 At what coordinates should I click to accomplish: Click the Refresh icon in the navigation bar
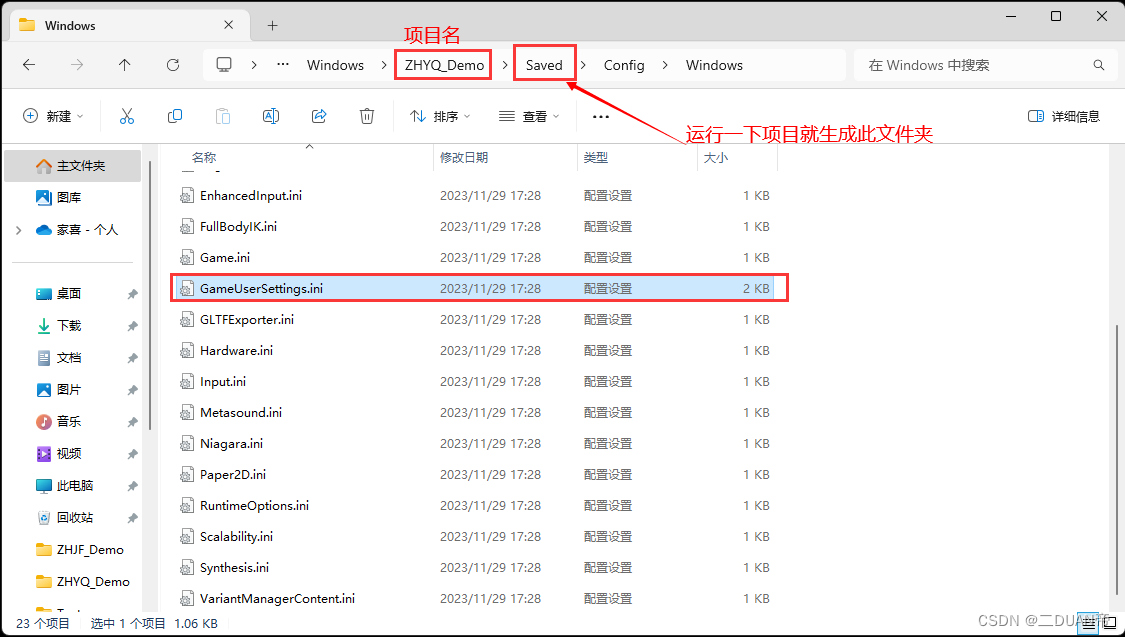click(172, 64)
